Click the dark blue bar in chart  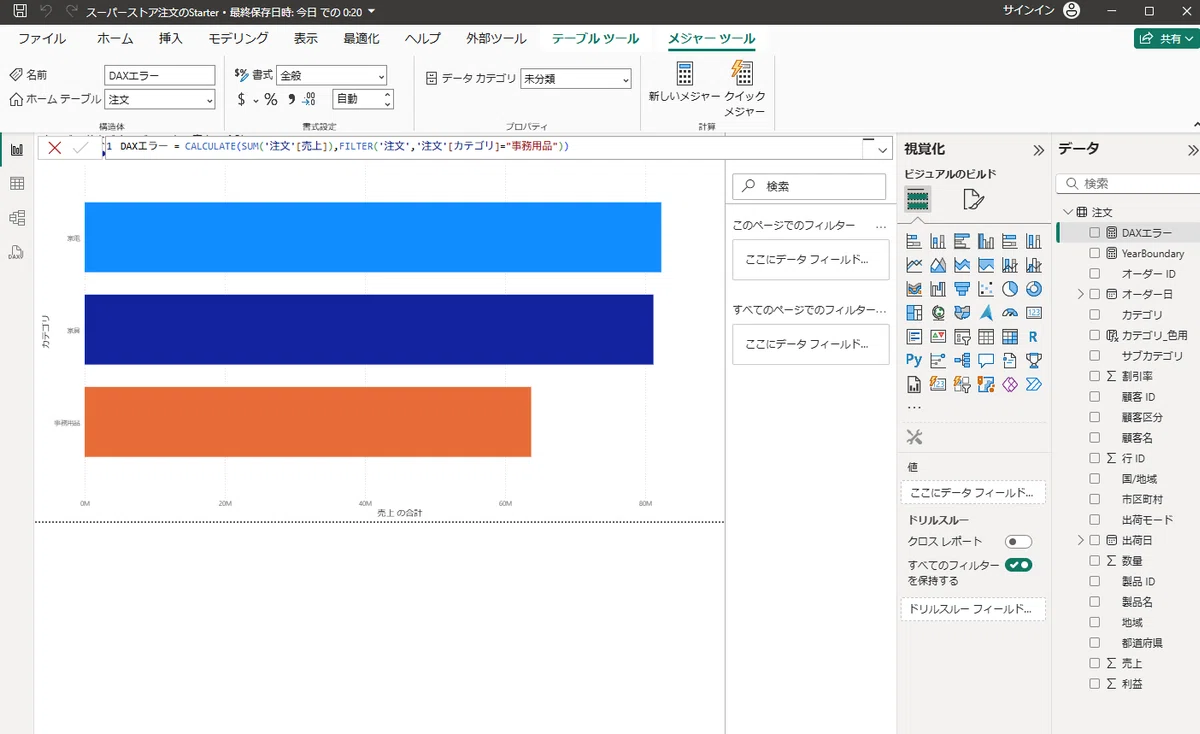pos(369,329)
